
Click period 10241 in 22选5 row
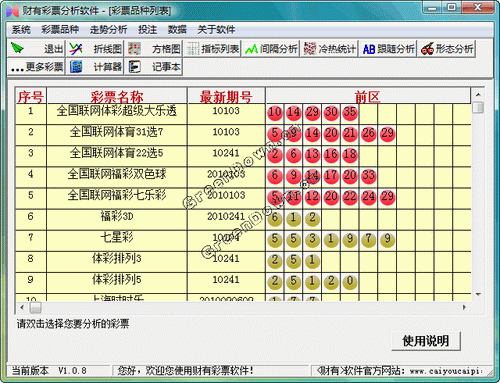[x=226, y=153]
